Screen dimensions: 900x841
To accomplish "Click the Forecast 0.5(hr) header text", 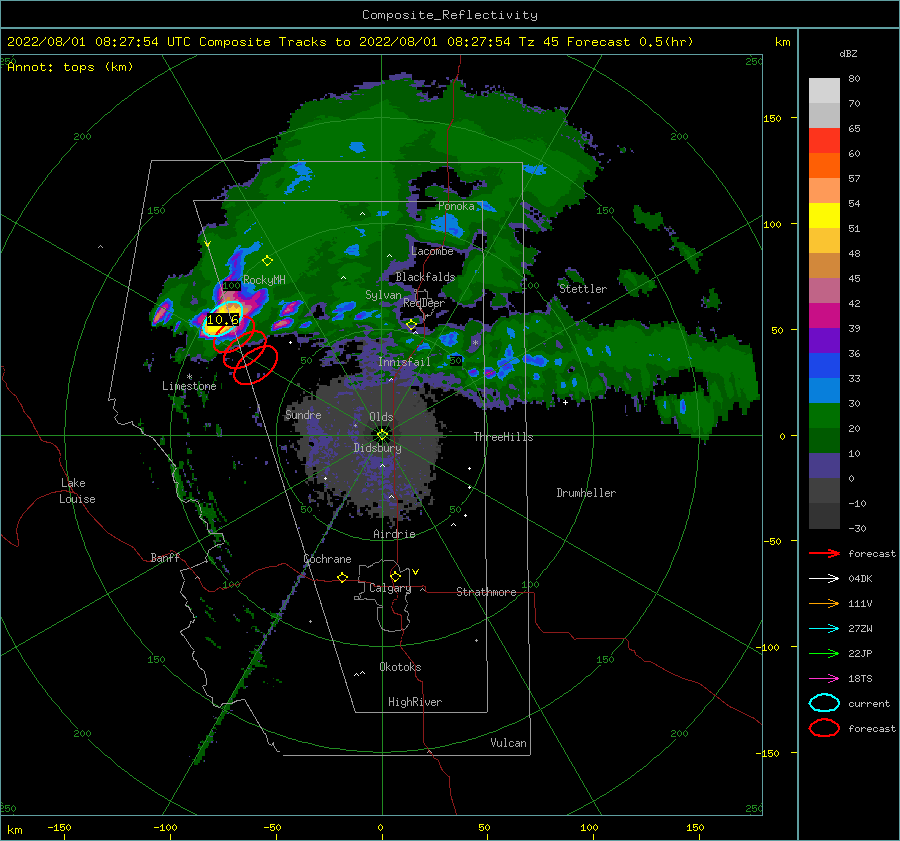I will click(x=630, y=42).
